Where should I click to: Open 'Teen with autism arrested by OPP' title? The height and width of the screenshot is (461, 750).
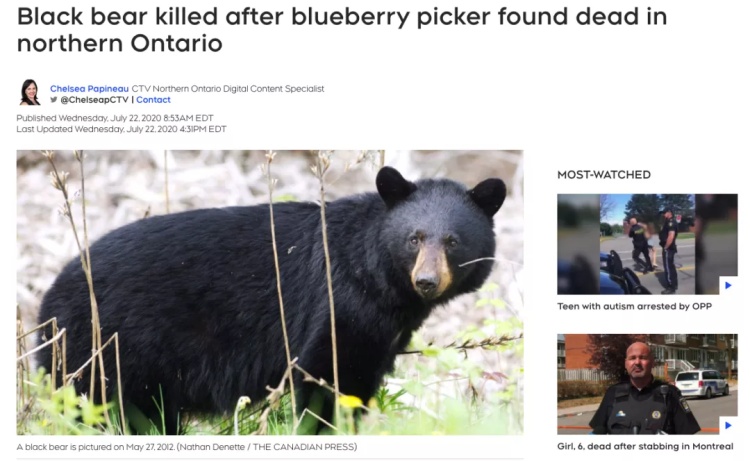coord(634,307)
